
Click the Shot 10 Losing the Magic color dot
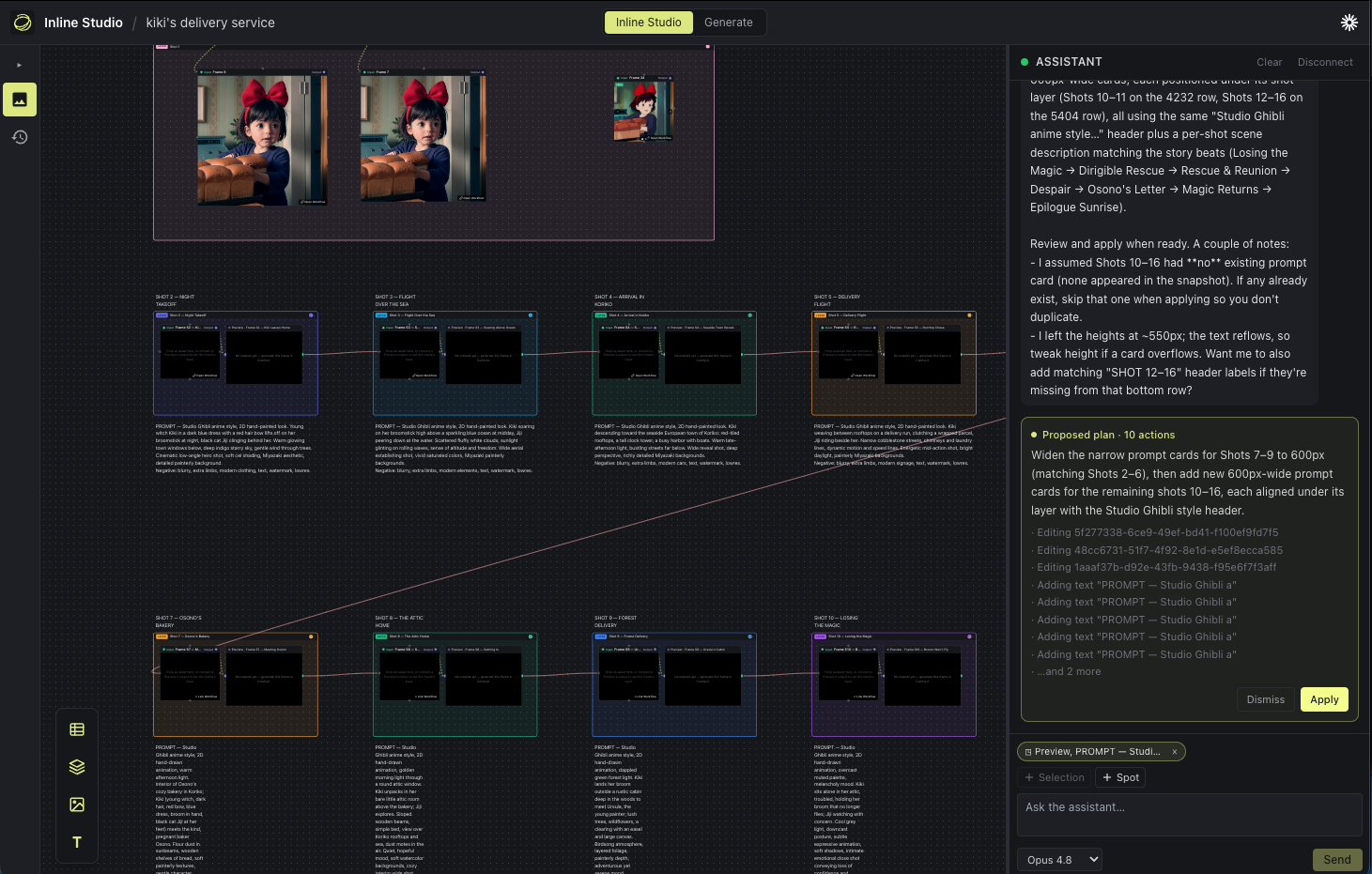click(969, 636)
